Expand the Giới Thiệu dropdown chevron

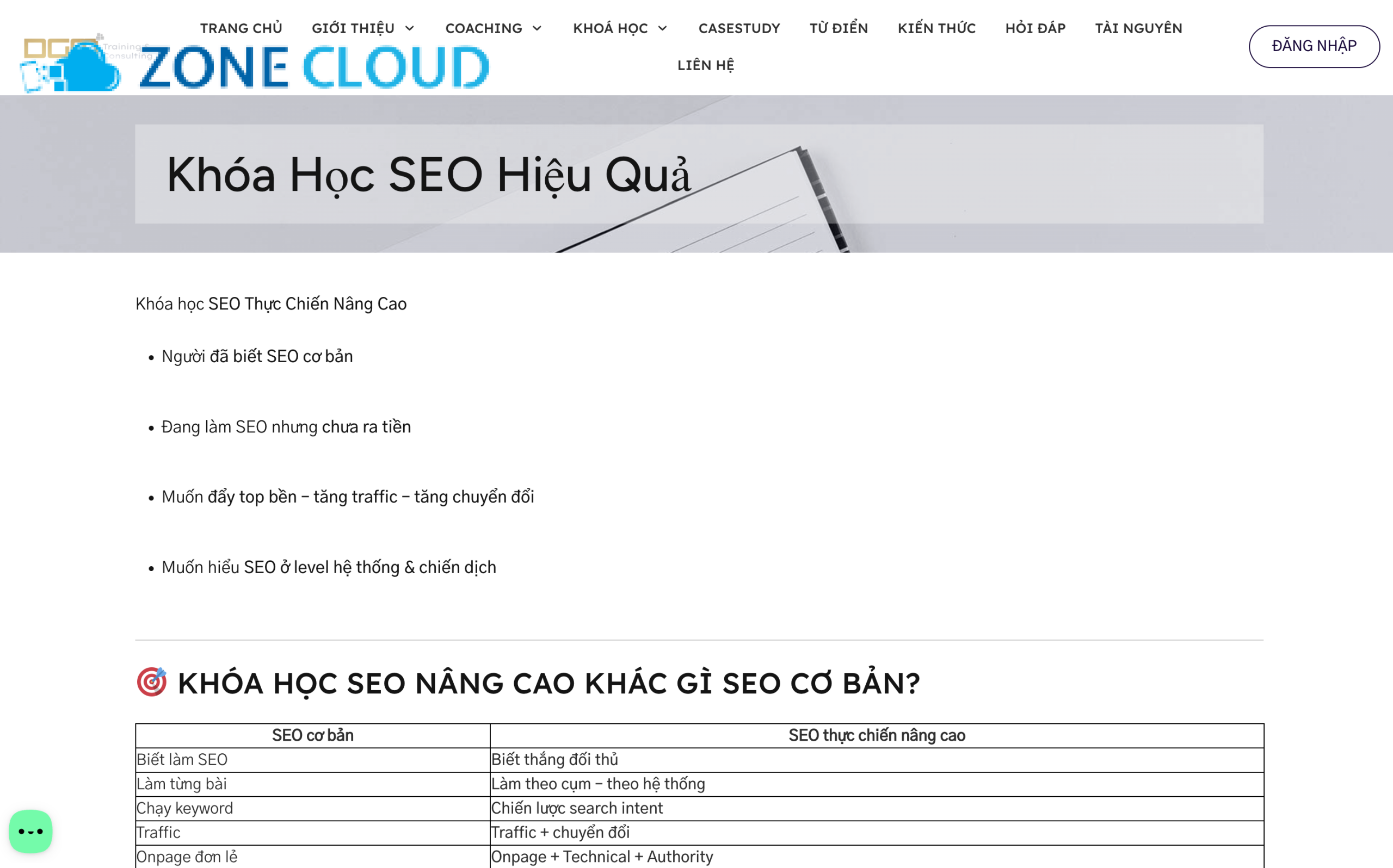409,28
